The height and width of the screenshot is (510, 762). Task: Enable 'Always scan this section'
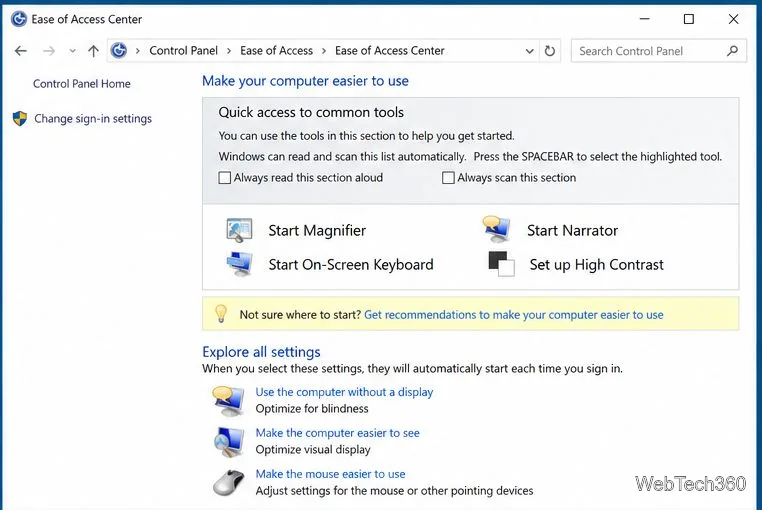pyautogui.click(x=448, y=177)
